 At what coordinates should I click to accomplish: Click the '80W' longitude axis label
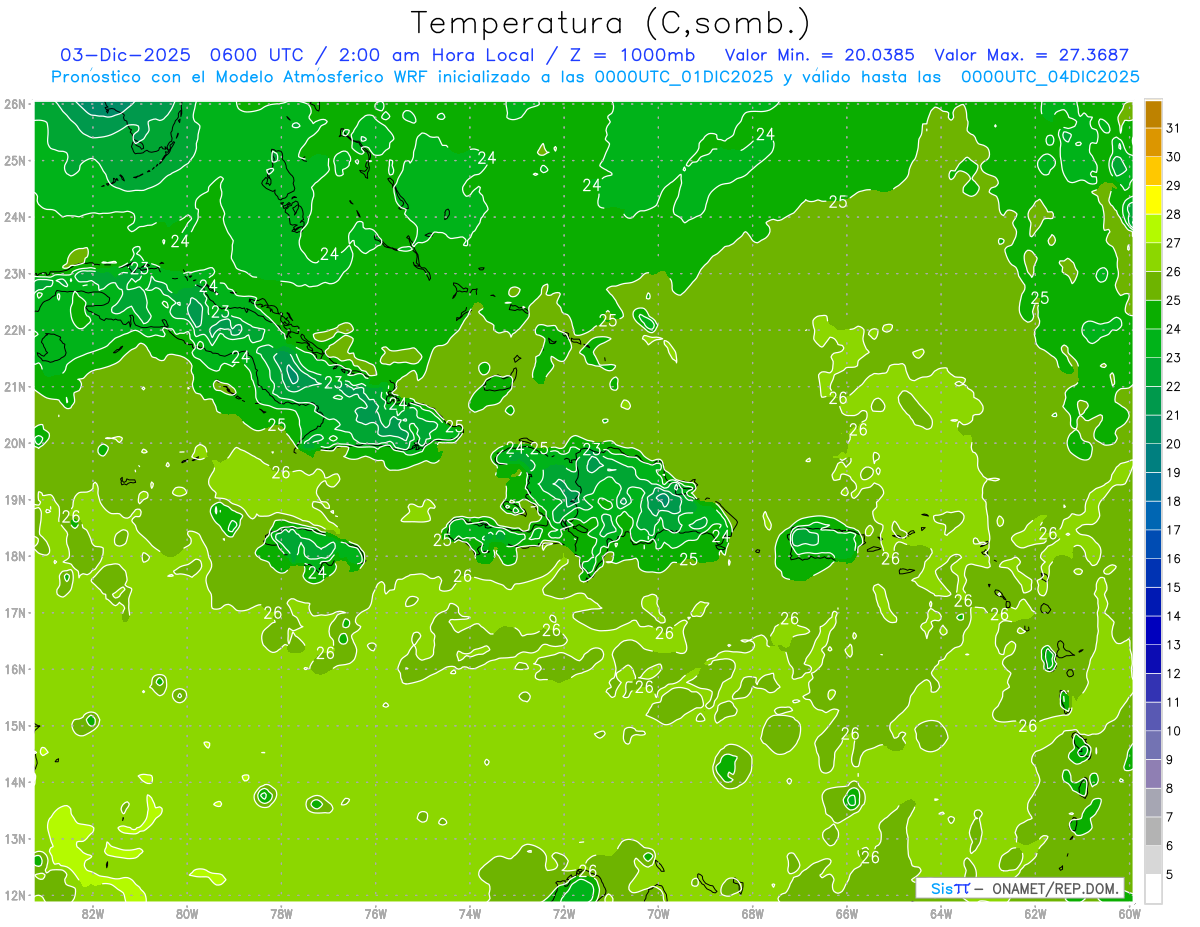coord(187,913)
